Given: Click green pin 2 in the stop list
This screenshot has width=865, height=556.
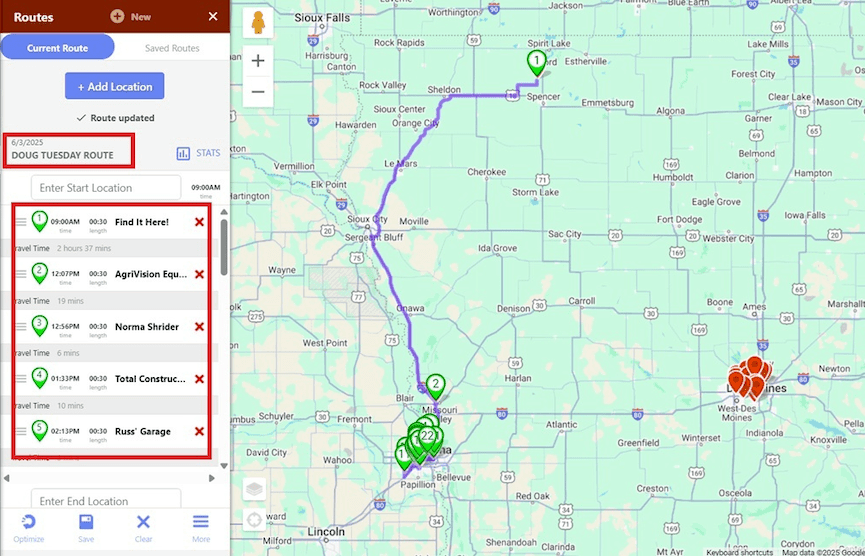Looking at the screenshot, I should click(39, 274).
